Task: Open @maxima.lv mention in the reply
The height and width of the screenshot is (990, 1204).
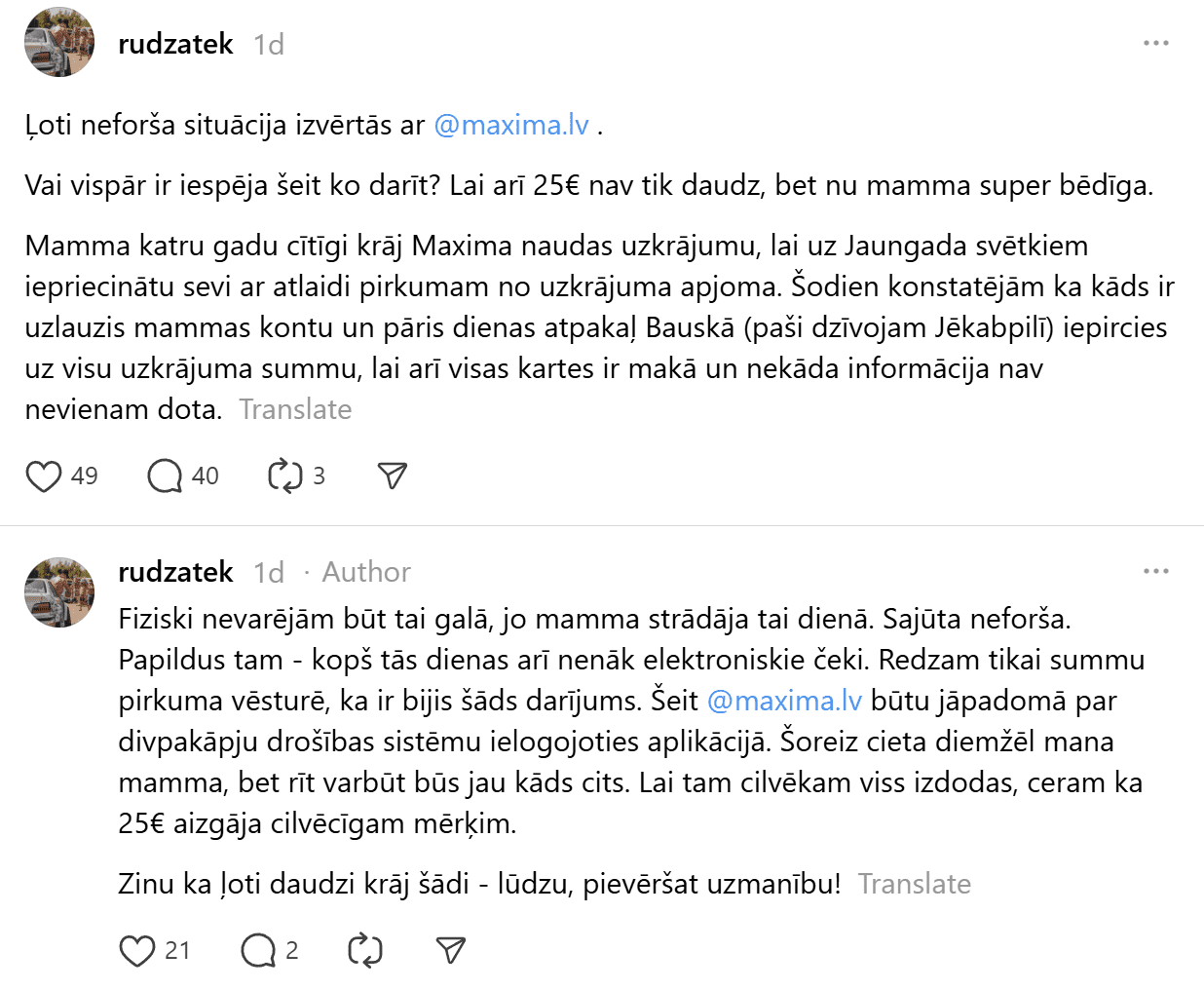Action: pyautogui.click(x=784, y=702)
